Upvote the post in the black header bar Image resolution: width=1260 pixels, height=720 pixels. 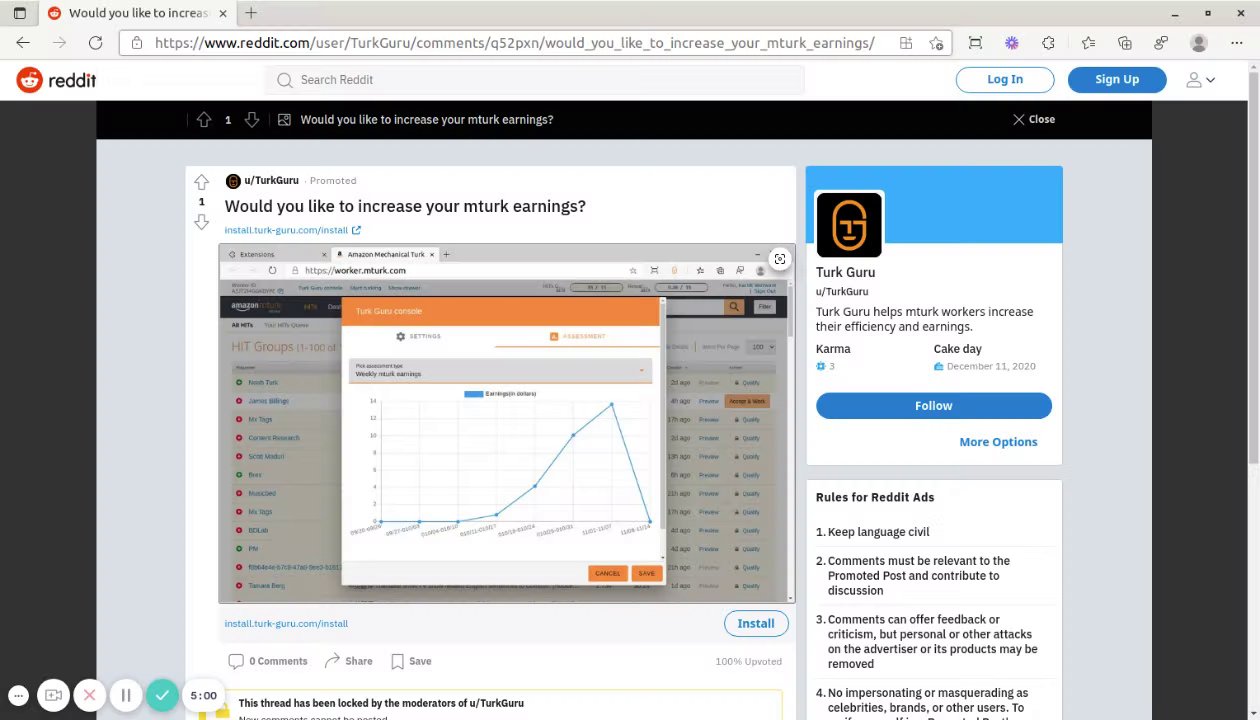tap(204, 119)
